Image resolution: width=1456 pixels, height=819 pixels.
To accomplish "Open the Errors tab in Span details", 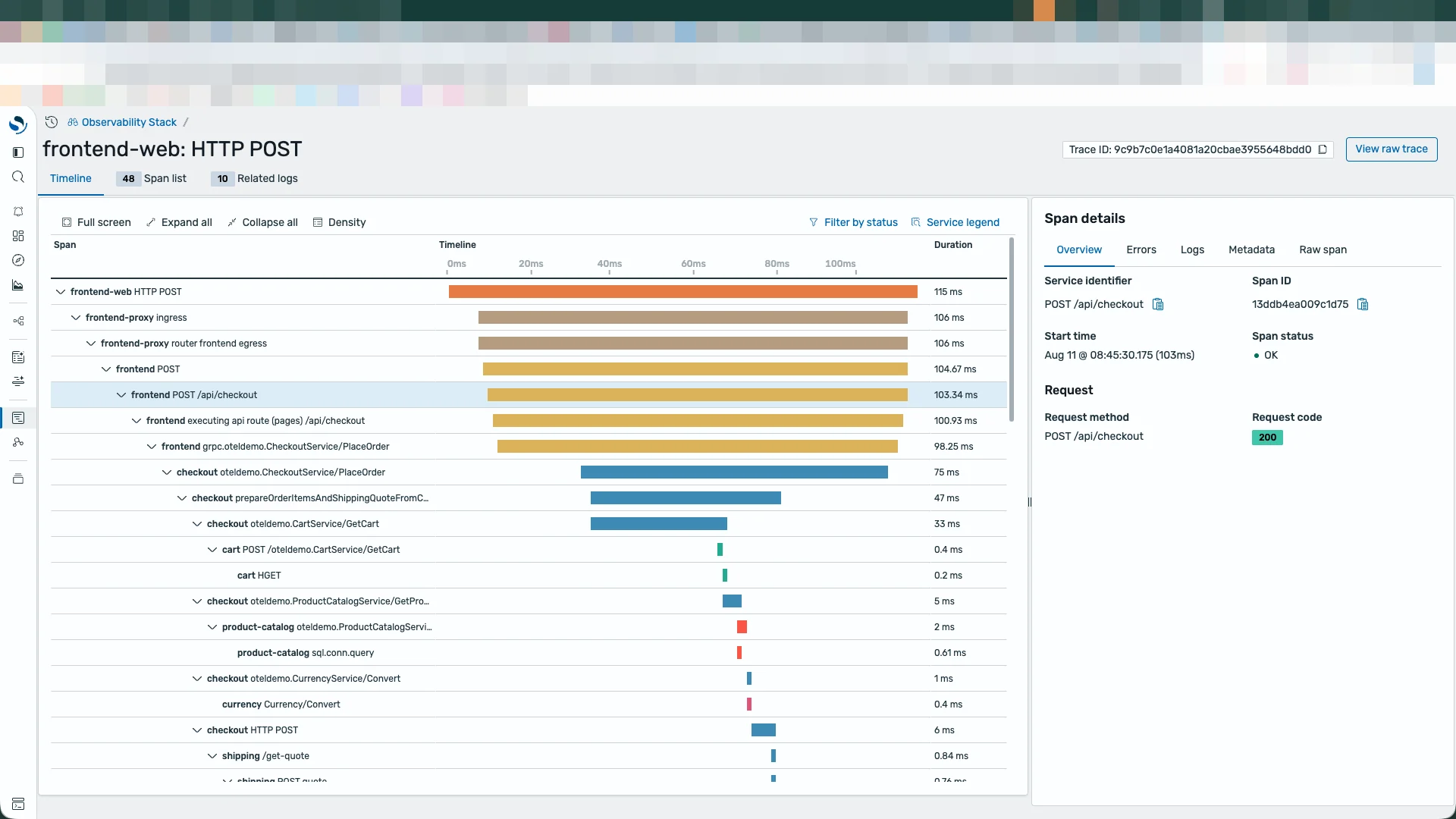I will [x=1141, y=249].
